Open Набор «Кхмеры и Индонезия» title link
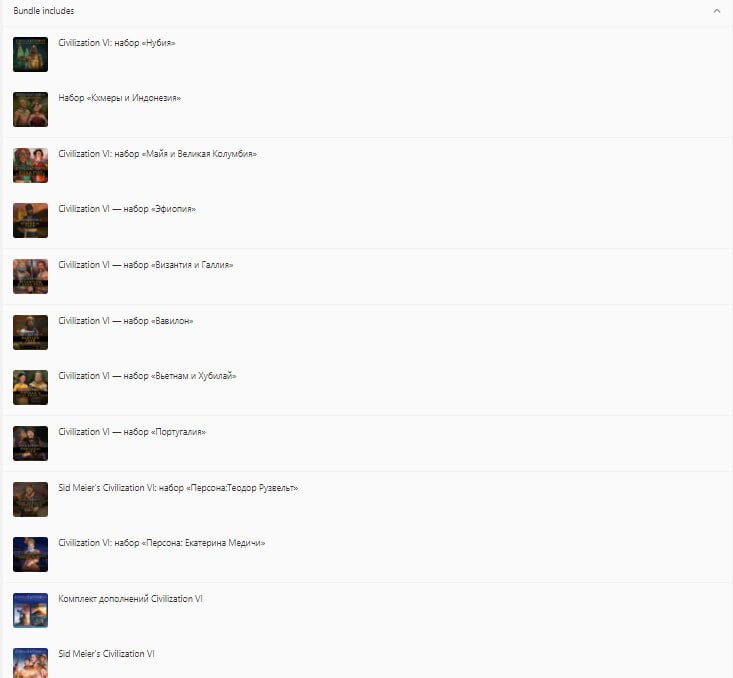733x678 pixels. tap(120, 98)
